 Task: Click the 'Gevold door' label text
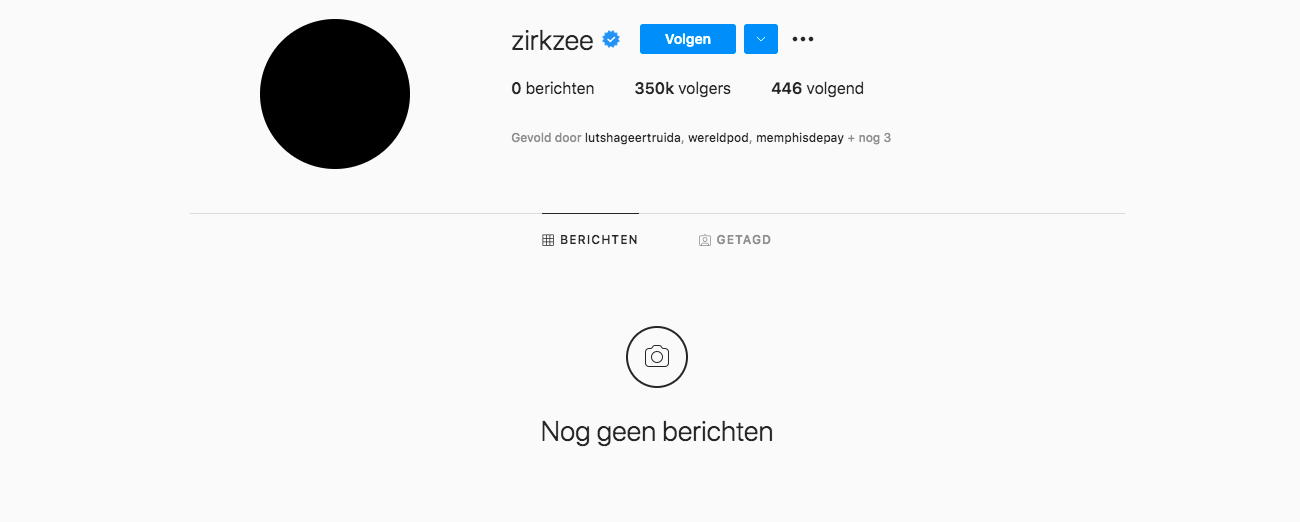point(546,138)
